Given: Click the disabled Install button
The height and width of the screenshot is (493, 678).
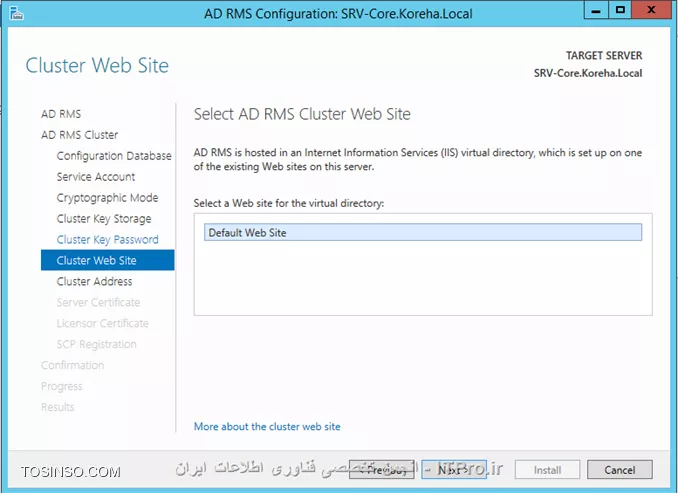Looking at the screenshot, I should pyautogui.click(x=547, y=470).
